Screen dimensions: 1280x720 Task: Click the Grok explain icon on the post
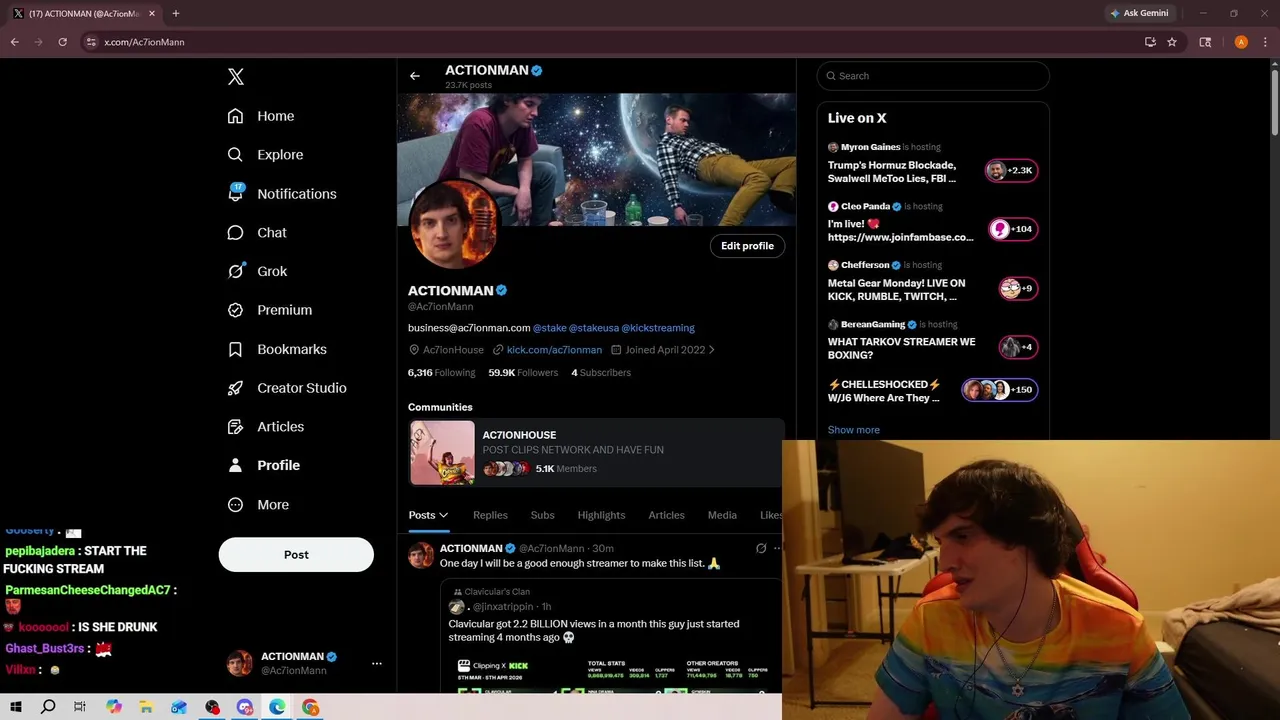point(761,548)
